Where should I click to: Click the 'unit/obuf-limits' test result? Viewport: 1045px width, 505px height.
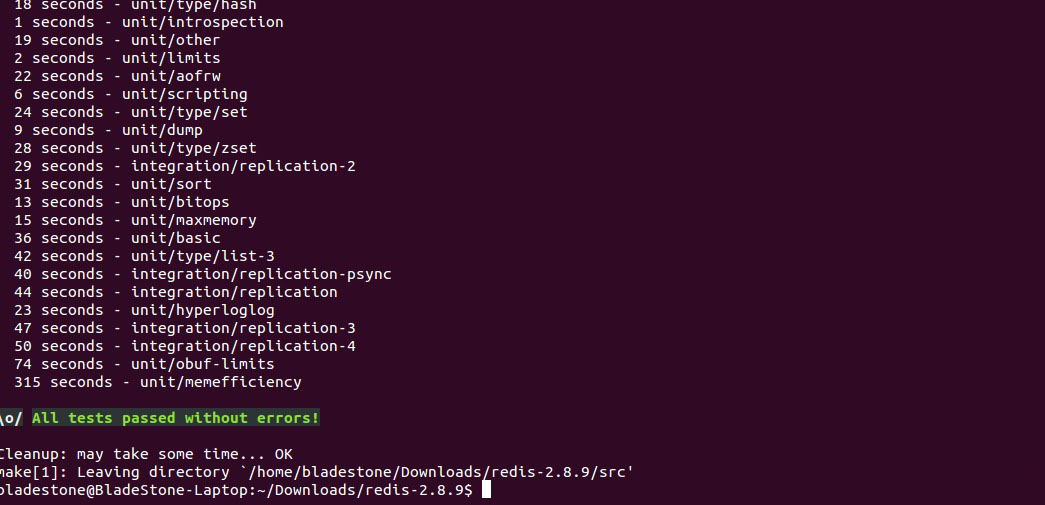click(144, 364)
